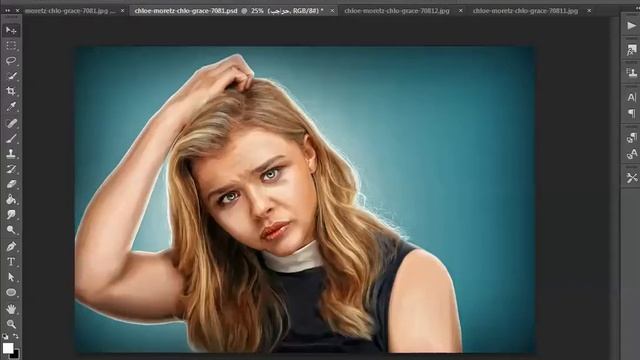
Task: Select the Healing Brush tool
Action: point(11,123)
